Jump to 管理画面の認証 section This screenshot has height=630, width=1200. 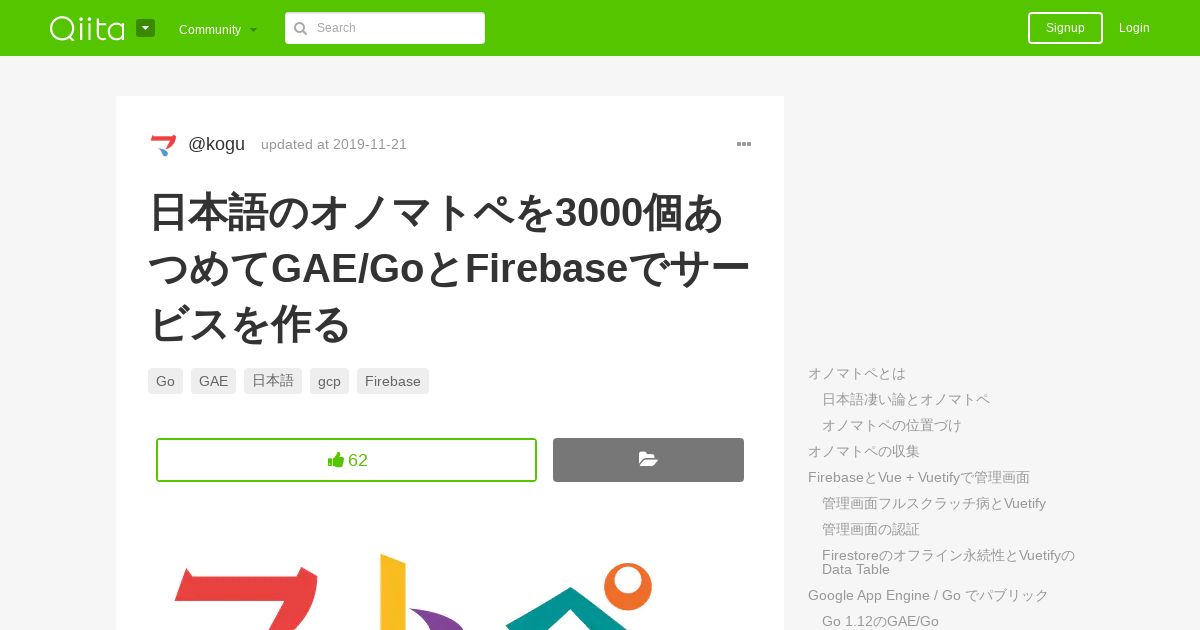click(871, 529)
